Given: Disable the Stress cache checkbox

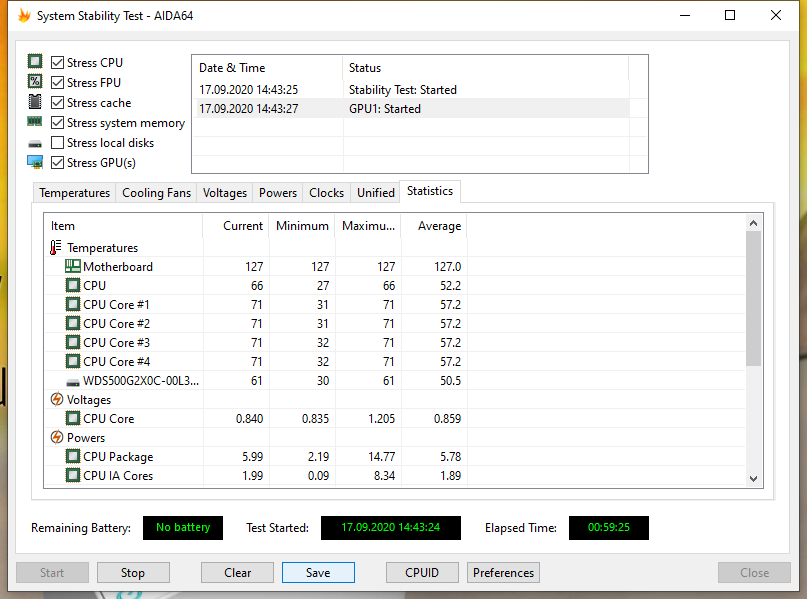Looking at the screenshot, I should click(x=58, y=102).
